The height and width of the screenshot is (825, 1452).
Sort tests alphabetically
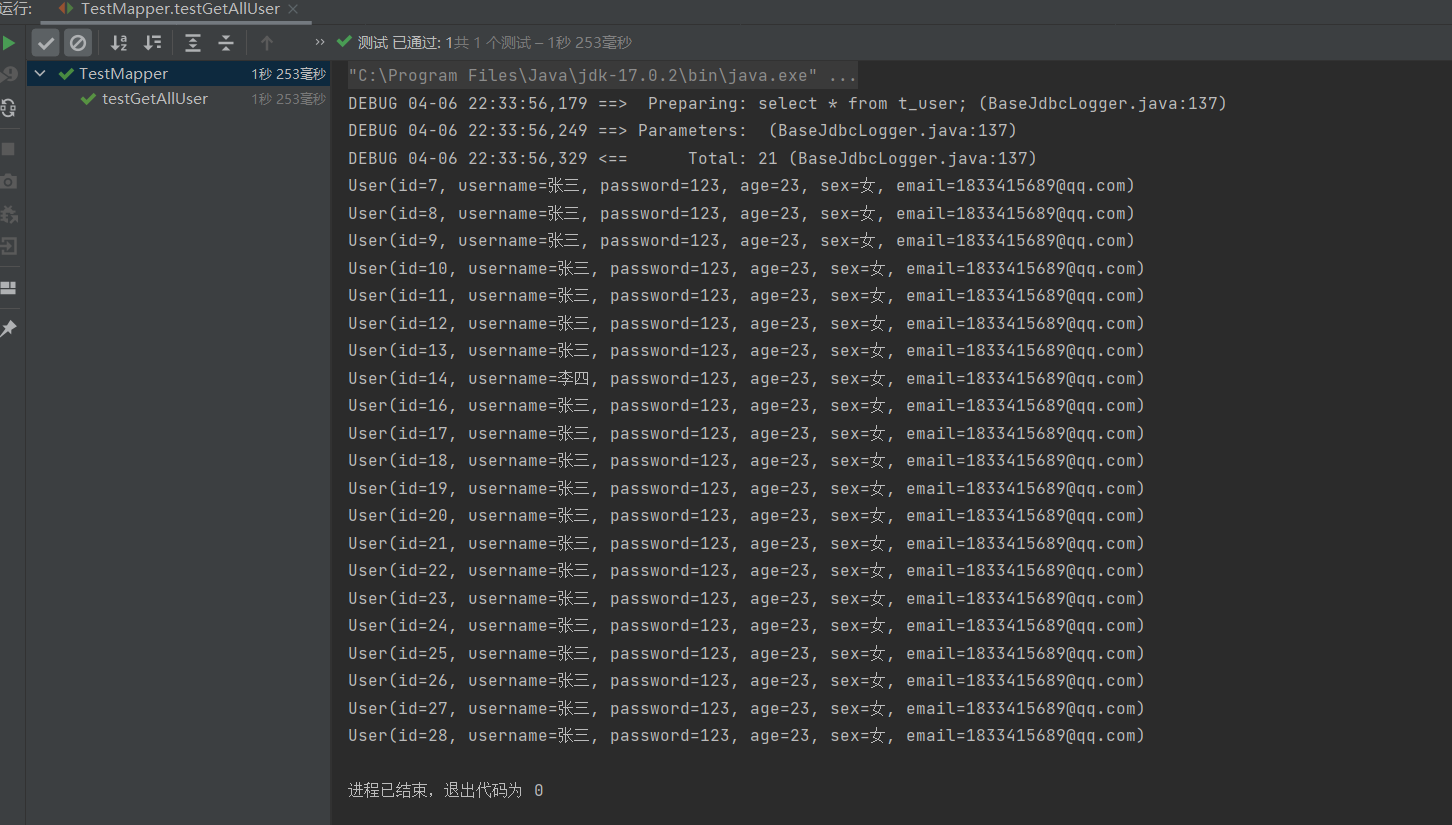click(x=119, y=43)
